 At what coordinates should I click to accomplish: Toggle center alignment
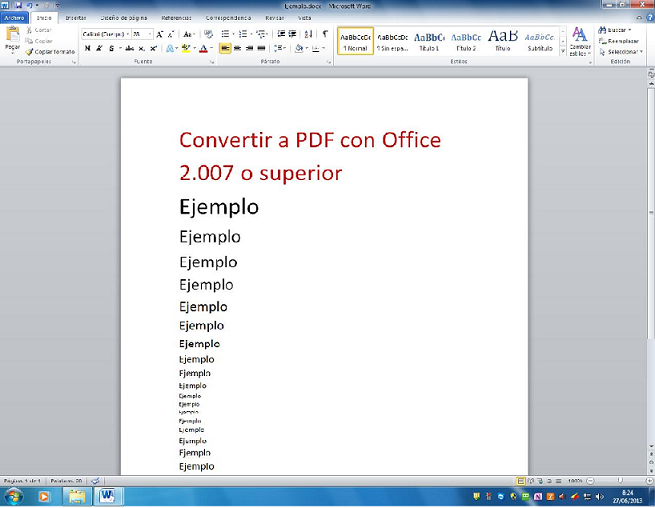[x=237, y=48]
